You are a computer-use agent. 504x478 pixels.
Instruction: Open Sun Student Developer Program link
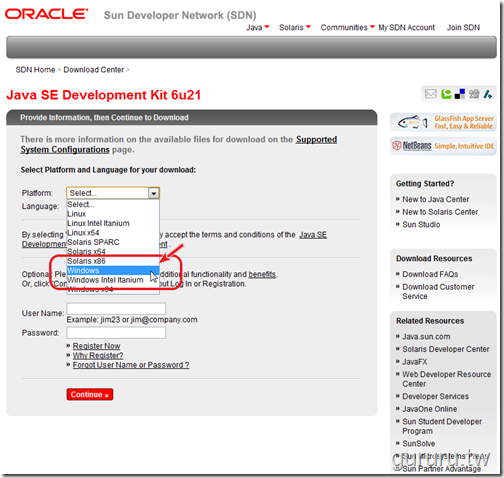coord(442,426)
